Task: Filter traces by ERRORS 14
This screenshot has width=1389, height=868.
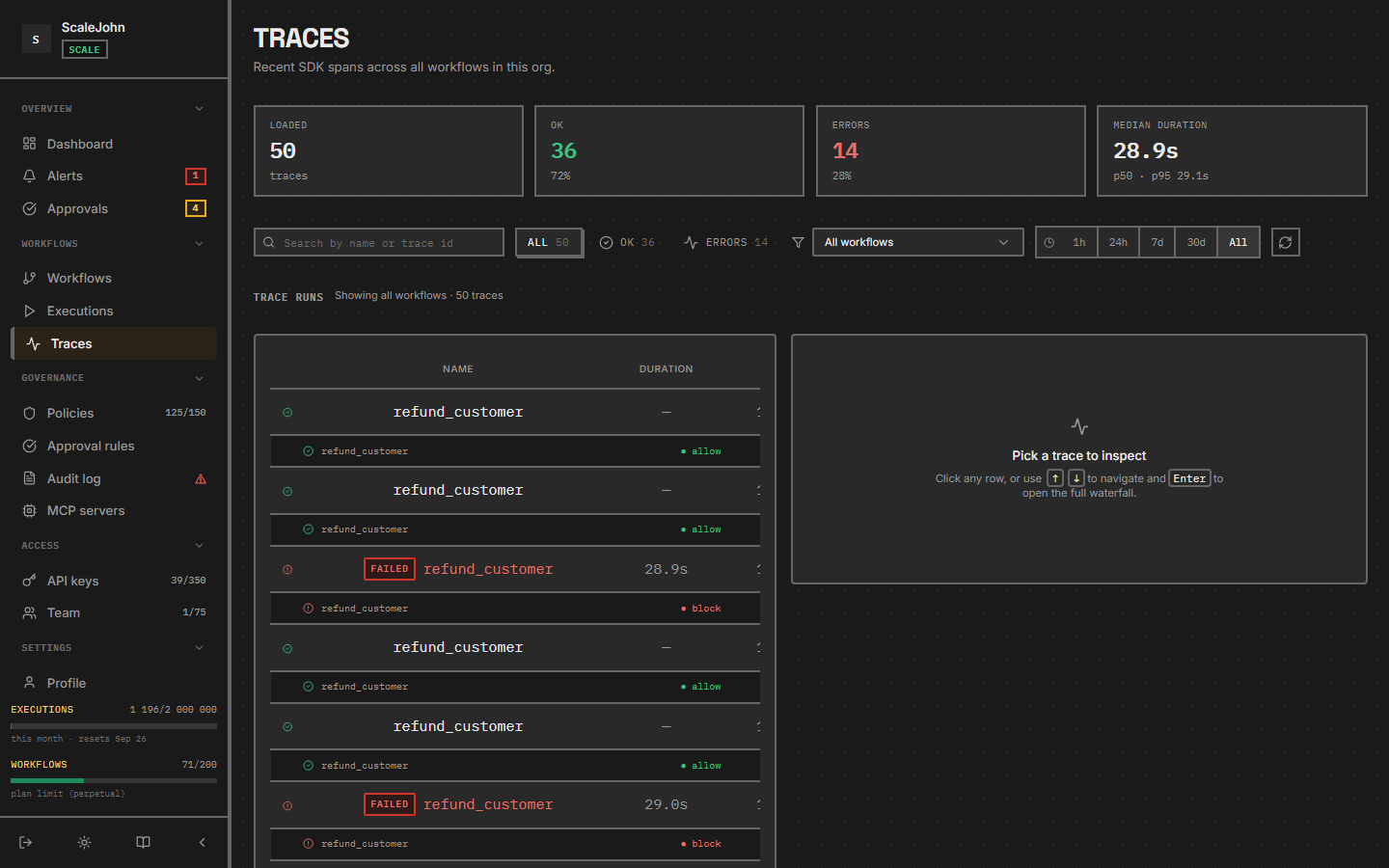Action: 726,242
